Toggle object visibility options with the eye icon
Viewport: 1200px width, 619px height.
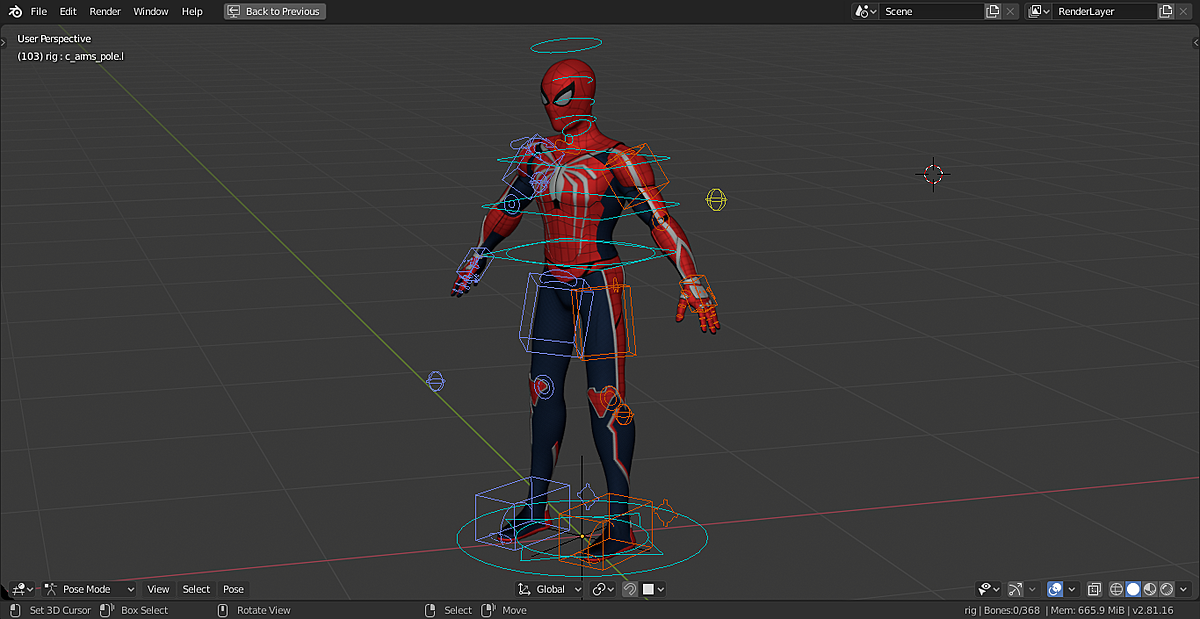tap(984, 589)
